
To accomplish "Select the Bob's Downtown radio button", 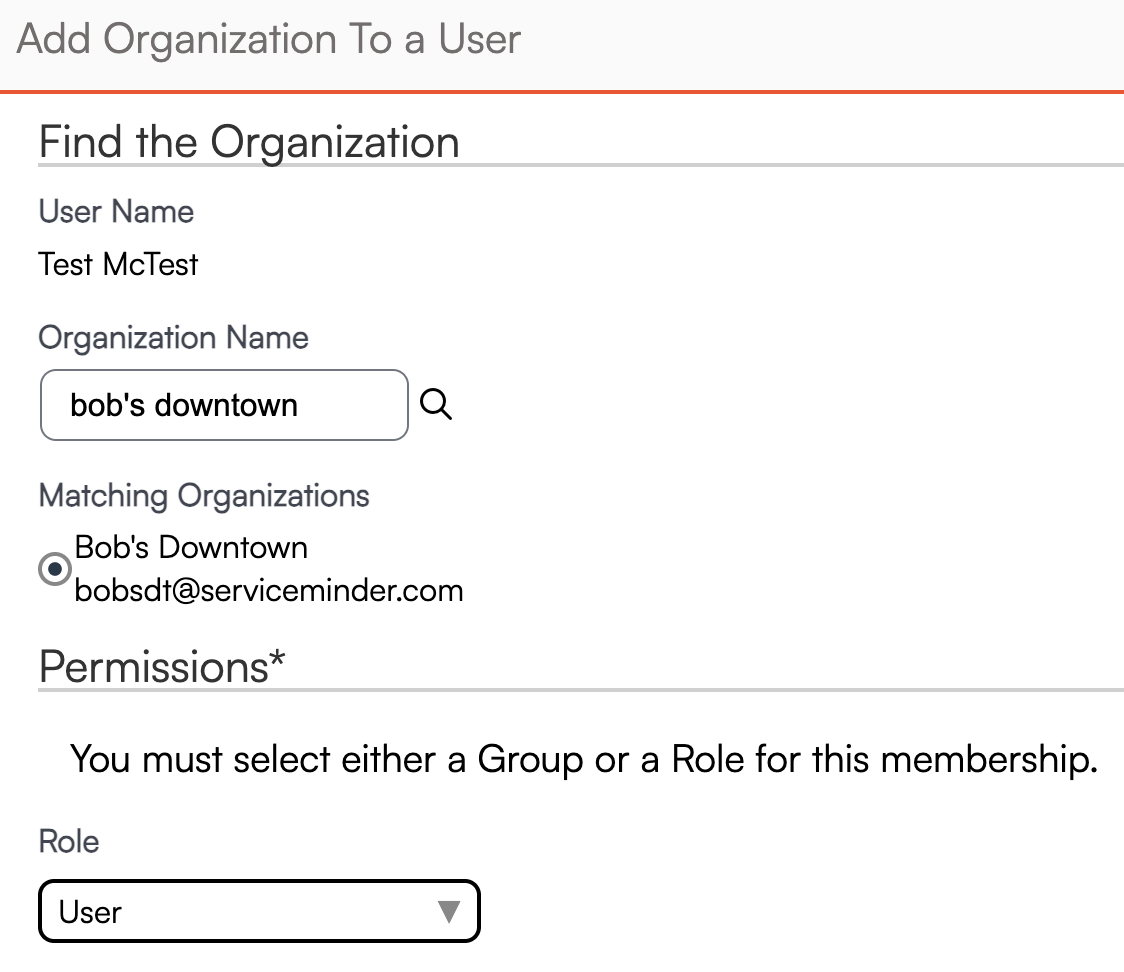I will pos(54,569).
